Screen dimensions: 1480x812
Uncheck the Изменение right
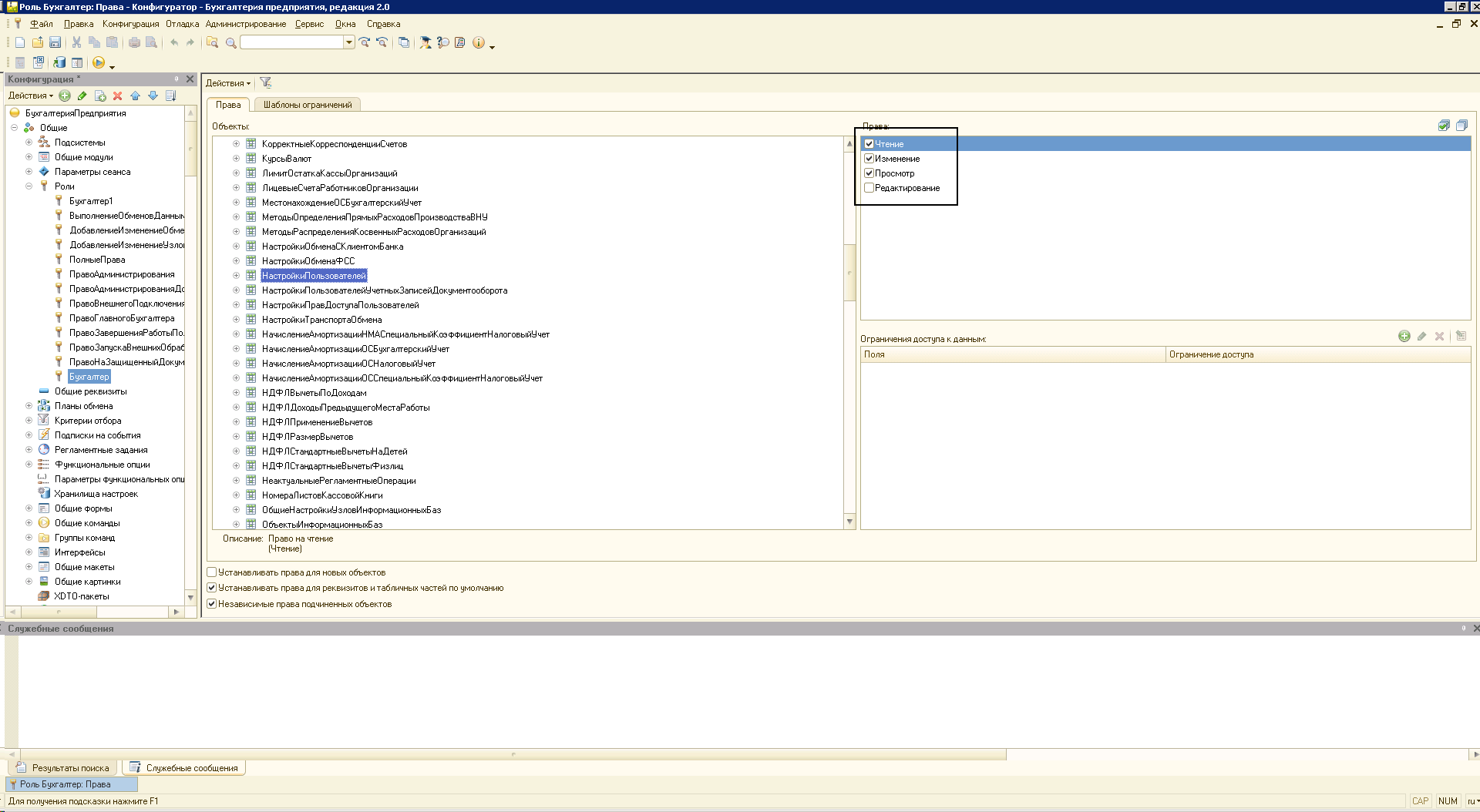pos(869,159)
